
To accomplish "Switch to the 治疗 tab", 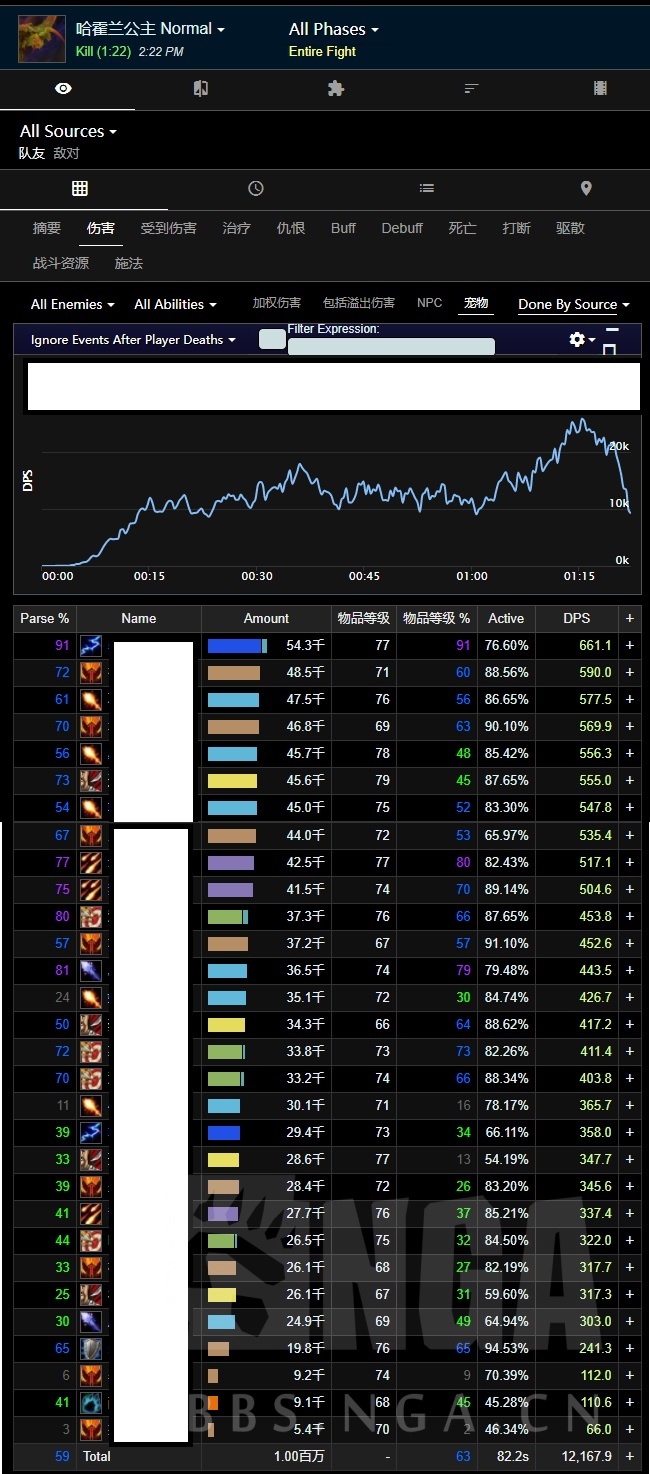I will click(x=236, y=228).
